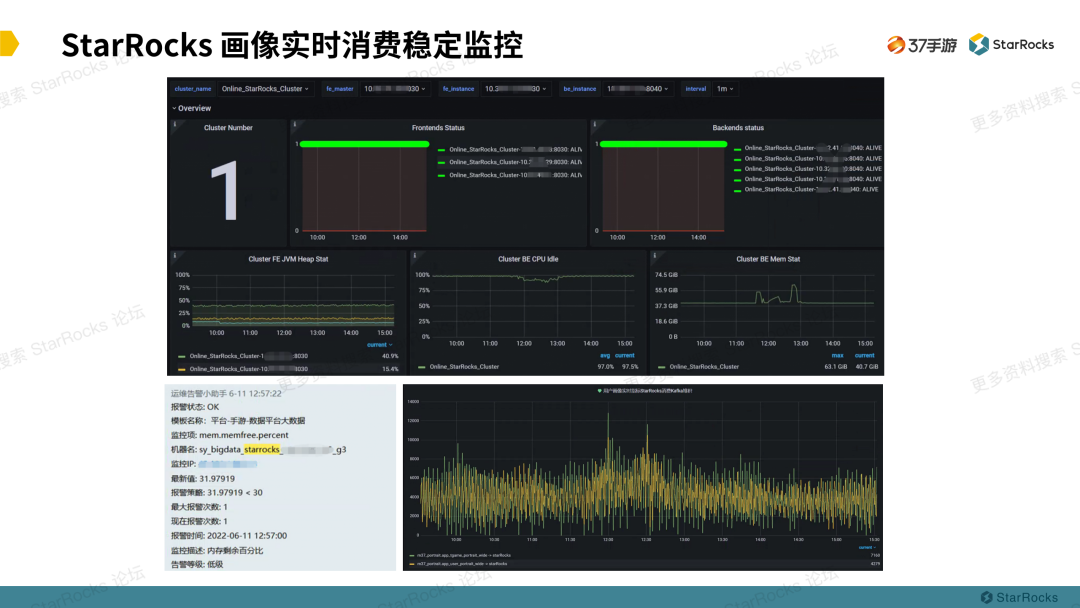1080x608 pixels.
Task: Click green color swatch of JVM Heap 40.9% series
Action: (182, 357)
